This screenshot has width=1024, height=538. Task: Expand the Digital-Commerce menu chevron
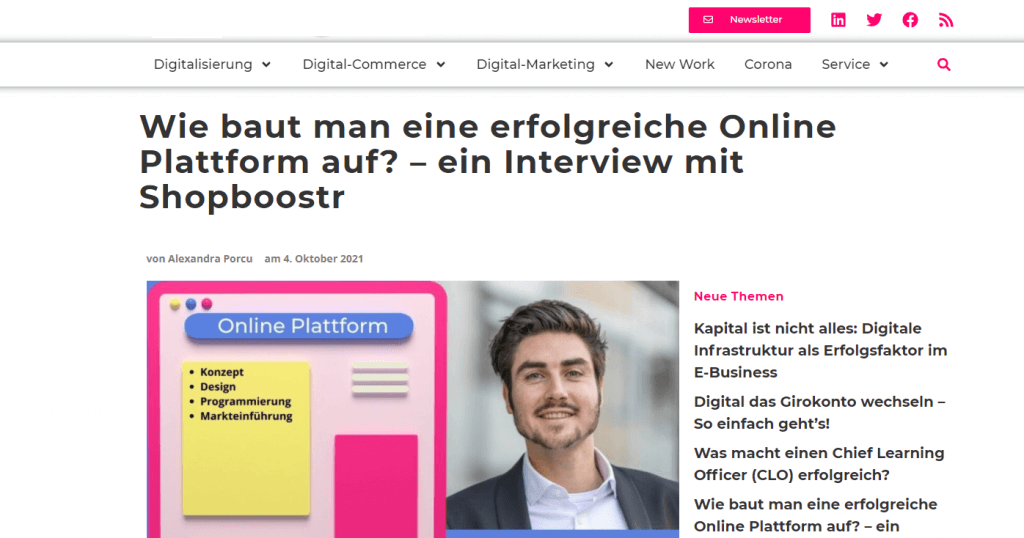coord(441,65)
